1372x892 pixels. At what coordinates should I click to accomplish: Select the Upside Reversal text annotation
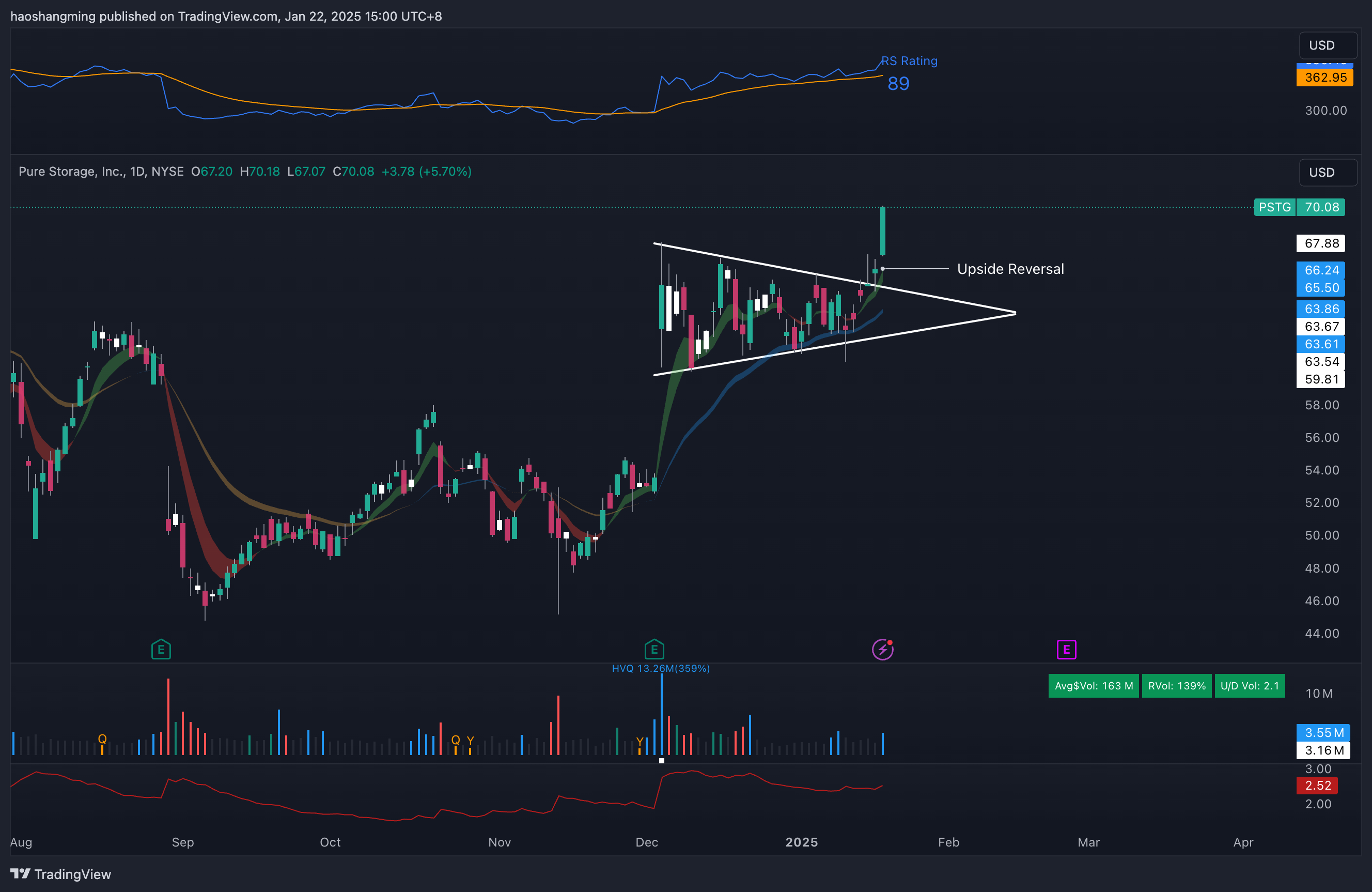tap(1010, 269)
